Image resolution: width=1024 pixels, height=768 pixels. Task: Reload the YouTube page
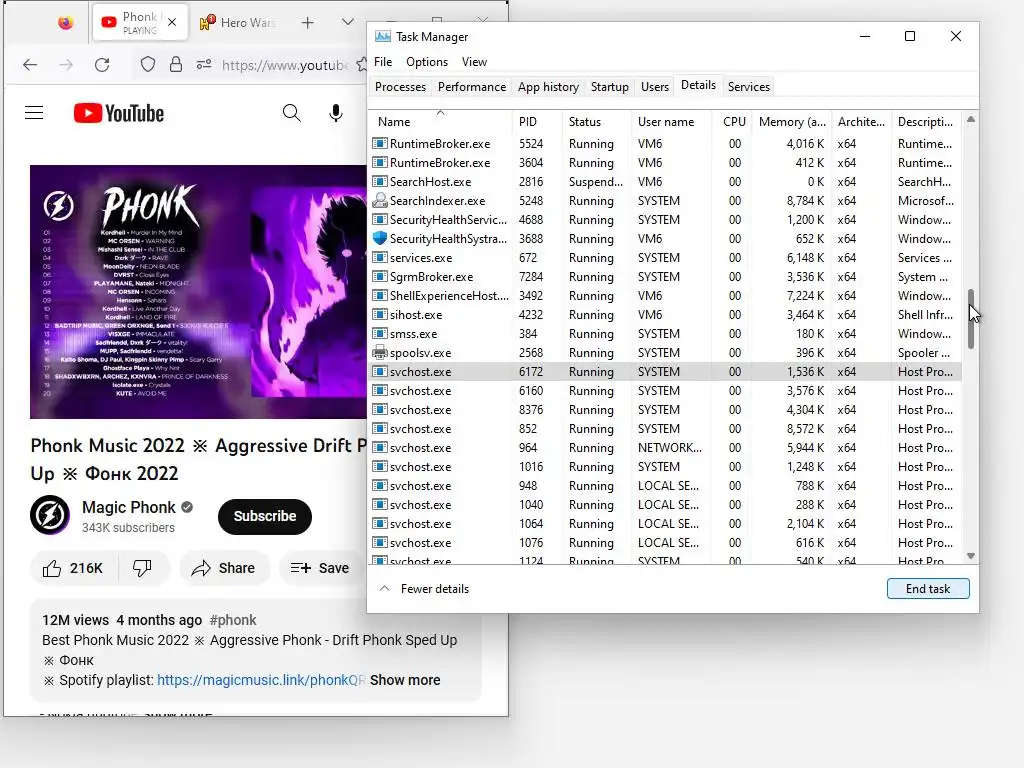pyautogui.click(x=102, y=65)
